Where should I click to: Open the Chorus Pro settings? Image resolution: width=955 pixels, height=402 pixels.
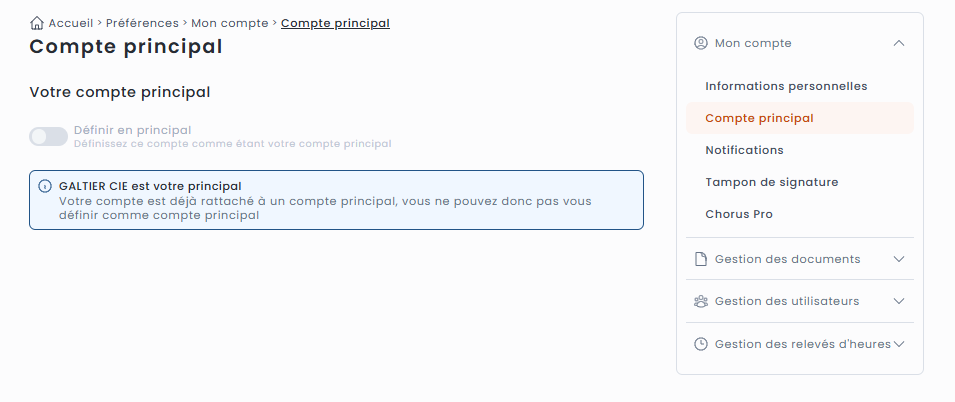[739, 214]
